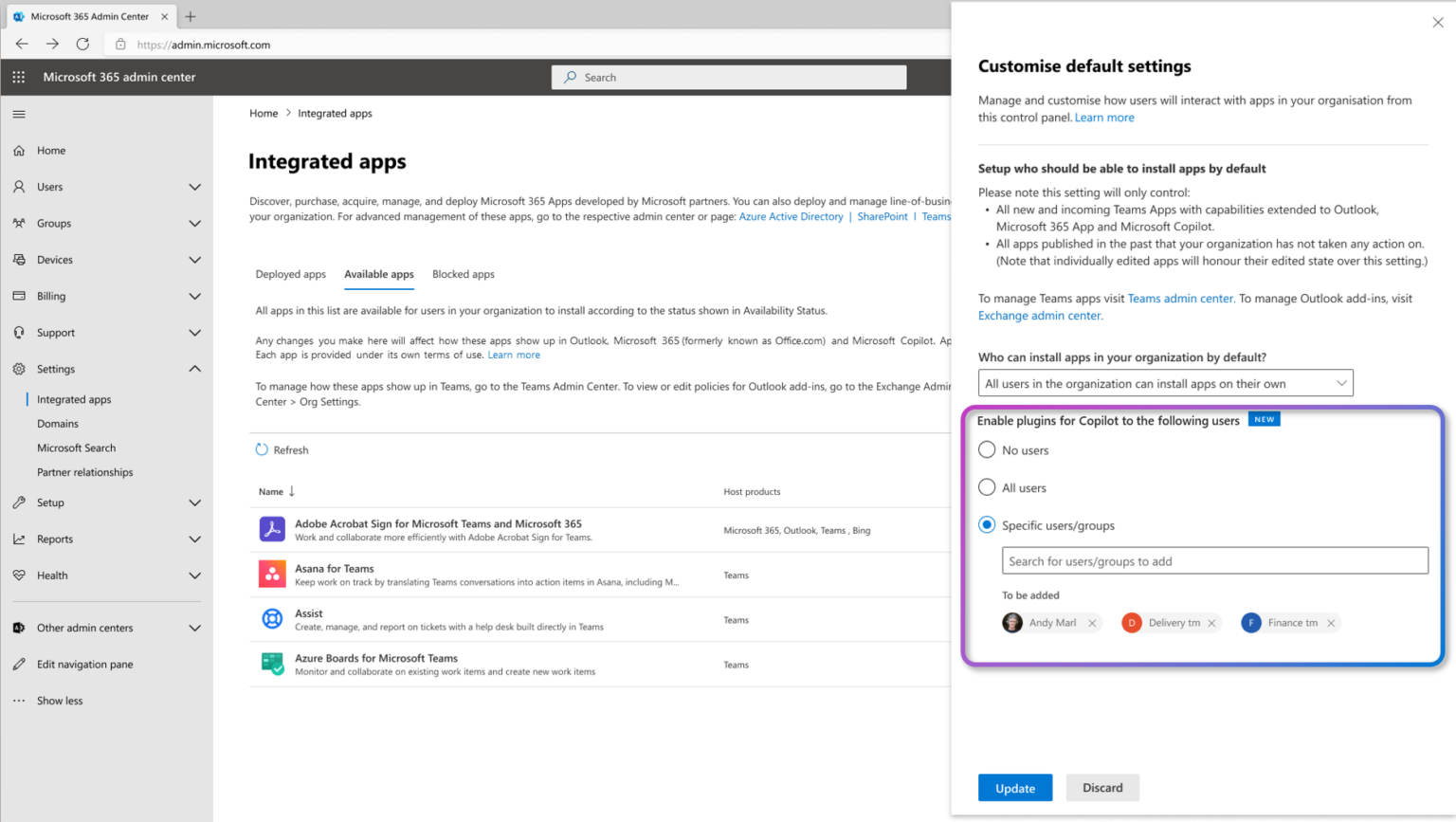Click the Update button
1456x822 pixels.
(1014, 787)
